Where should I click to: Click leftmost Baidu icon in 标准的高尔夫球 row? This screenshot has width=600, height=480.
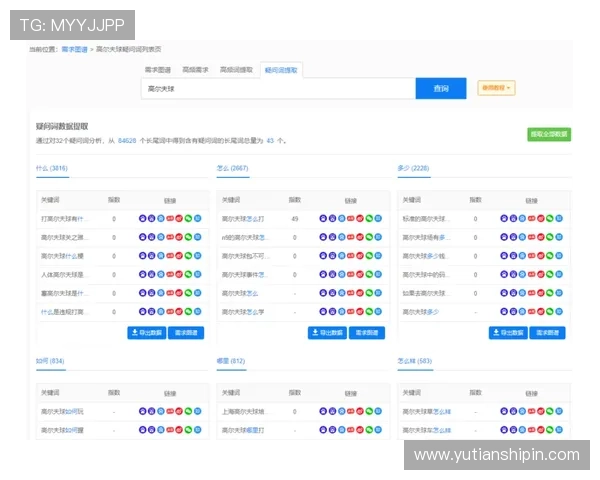coord(504,219)
